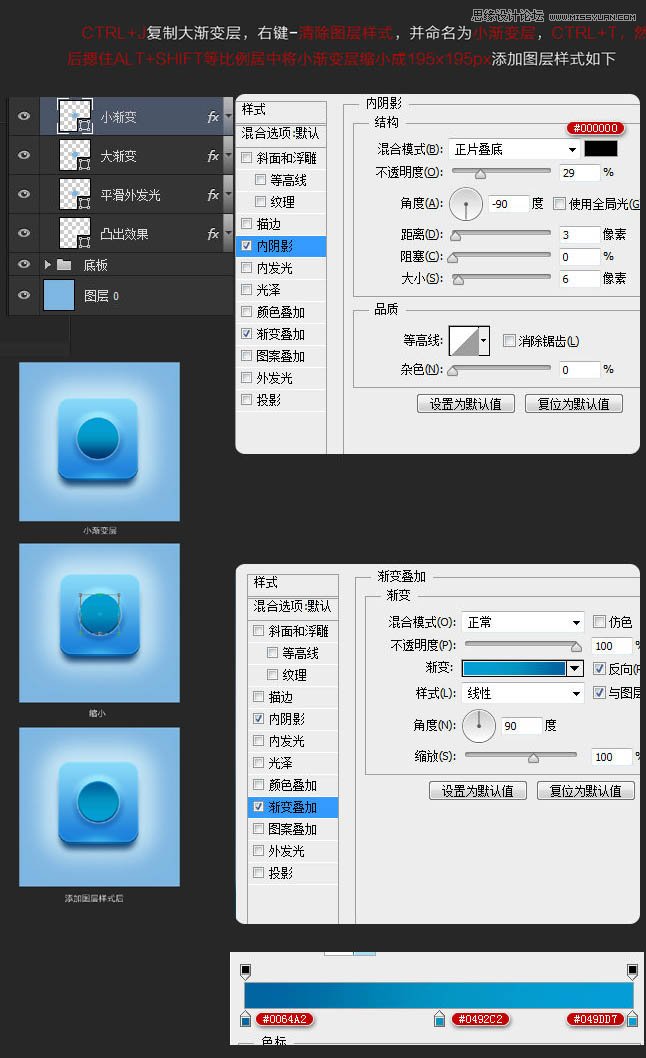646x1058 pixels.
Task: Open 渐变叠加 entry in the 内阴影 dialog
Action: click(281, 334)
